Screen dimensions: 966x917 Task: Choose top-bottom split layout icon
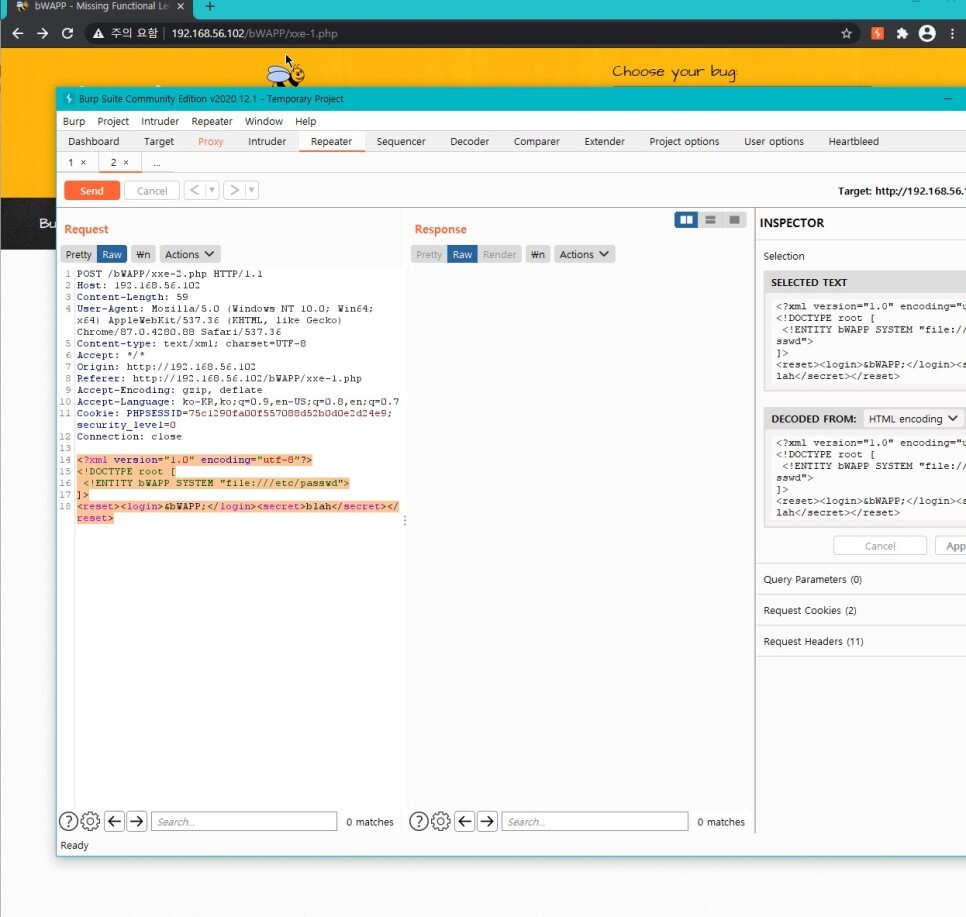point(710,220)
